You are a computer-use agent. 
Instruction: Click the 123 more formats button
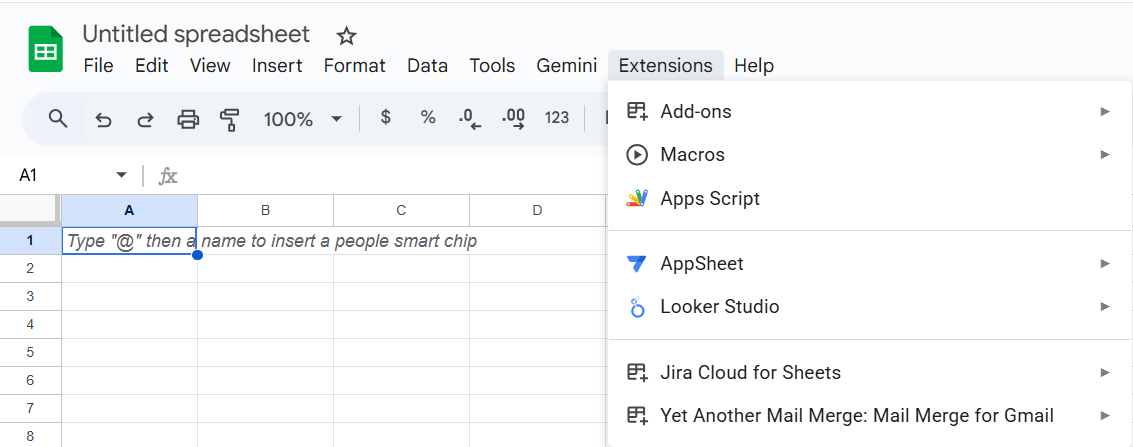coord(557,118)
